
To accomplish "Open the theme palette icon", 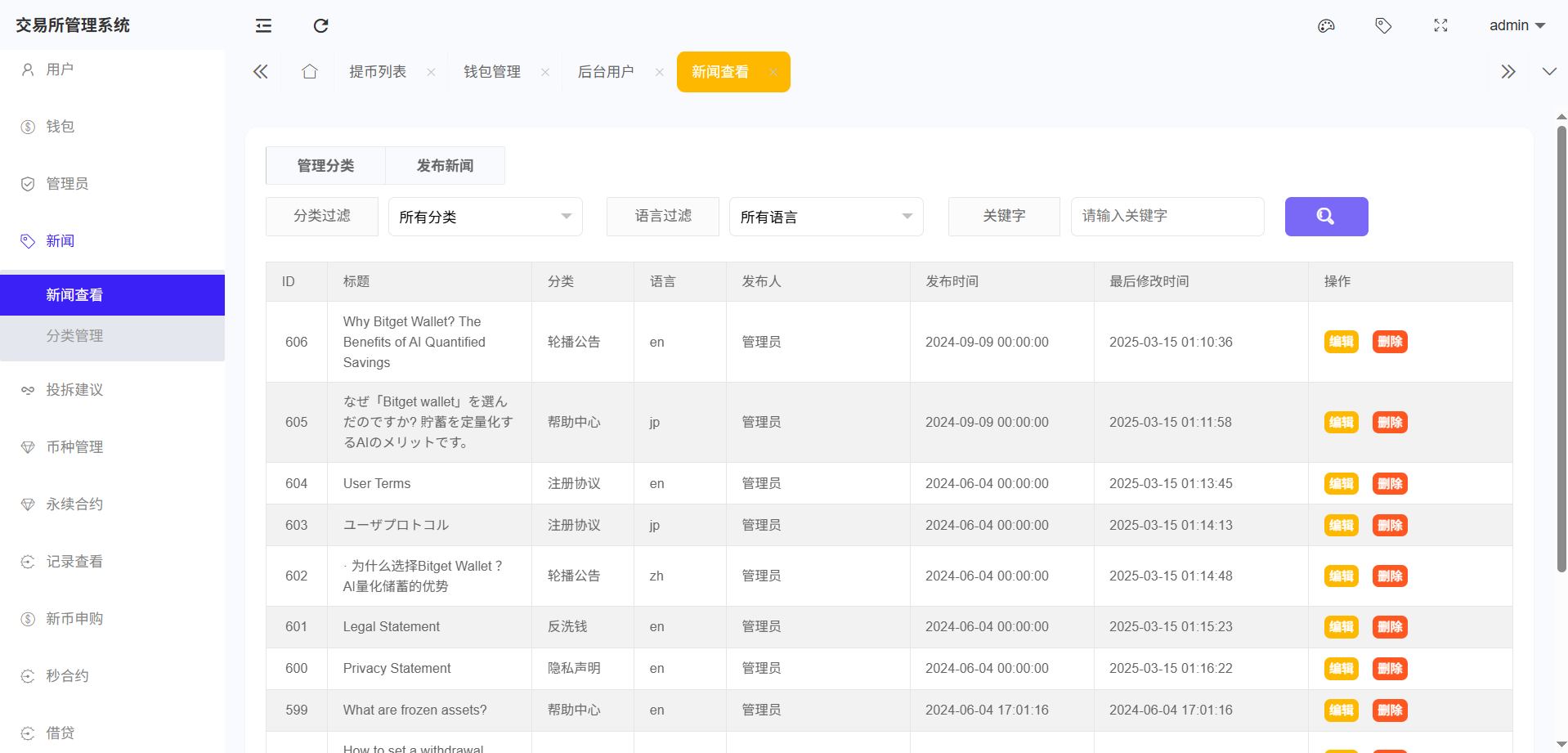I will pos(1326,25).
